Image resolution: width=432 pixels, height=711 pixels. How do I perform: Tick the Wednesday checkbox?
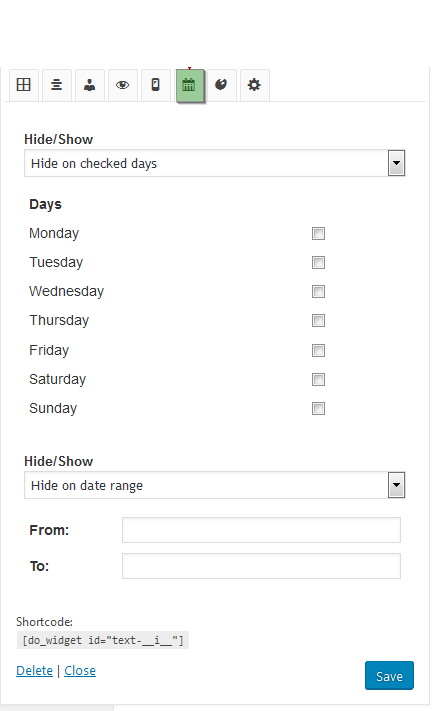pos(318,292)
